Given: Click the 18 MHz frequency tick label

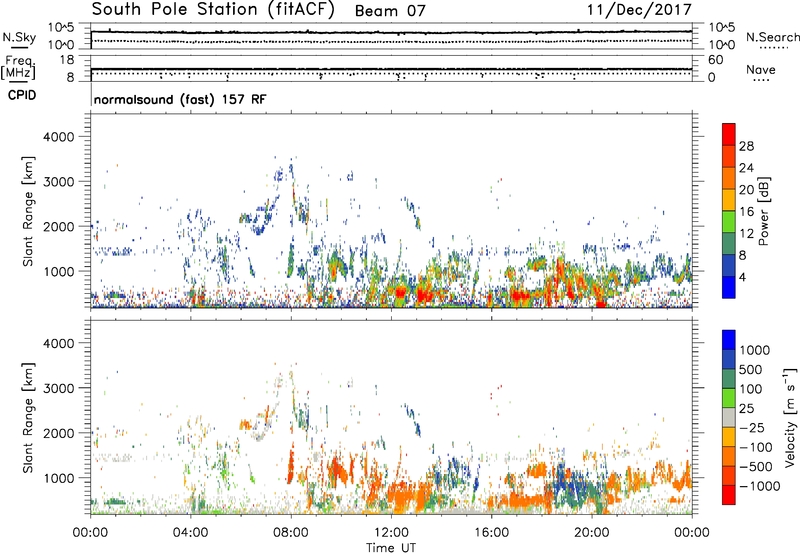Looking at the screenshot, I should pyautogui.click(x=67, y=60).
